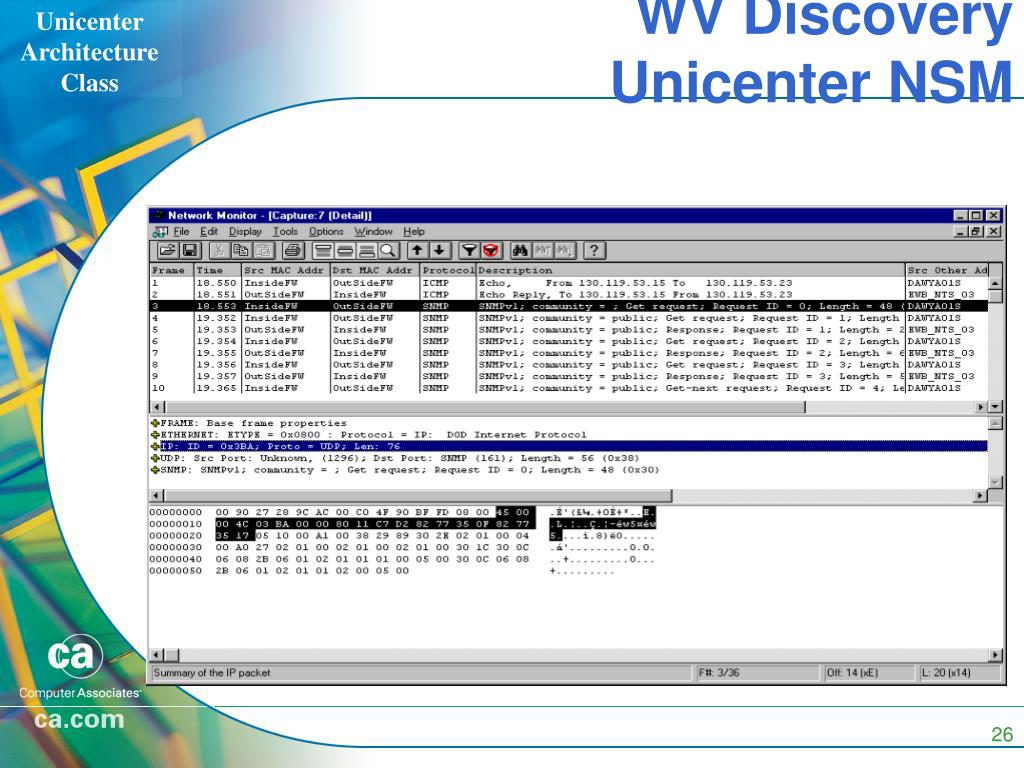This screenshot has width=1024, height=768.
Task: Click the Save (floppy disk) toolbar icon
Action: [x=190, y=251]
